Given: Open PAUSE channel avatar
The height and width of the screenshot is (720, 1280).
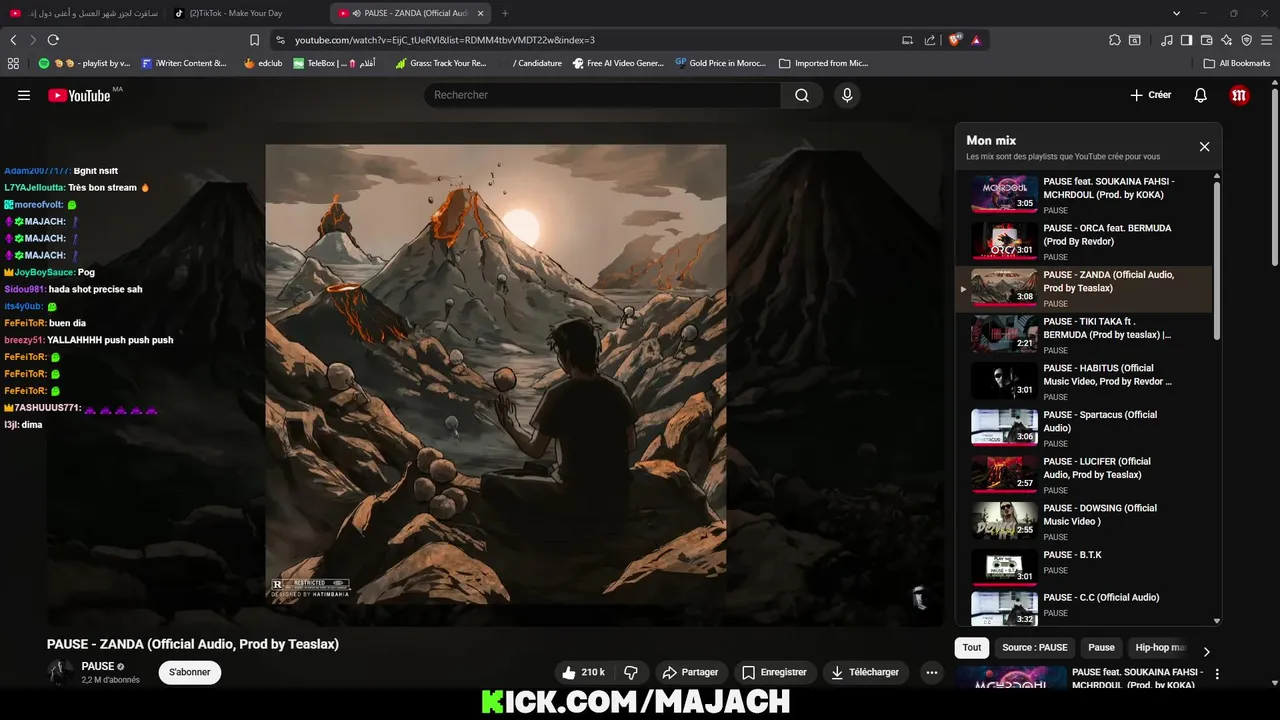Looking at the screenshot, I should coord(61,672).
